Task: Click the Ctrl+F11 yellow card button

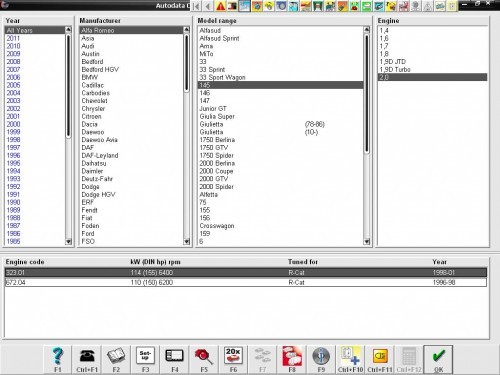Action: [x=380, y=359]
